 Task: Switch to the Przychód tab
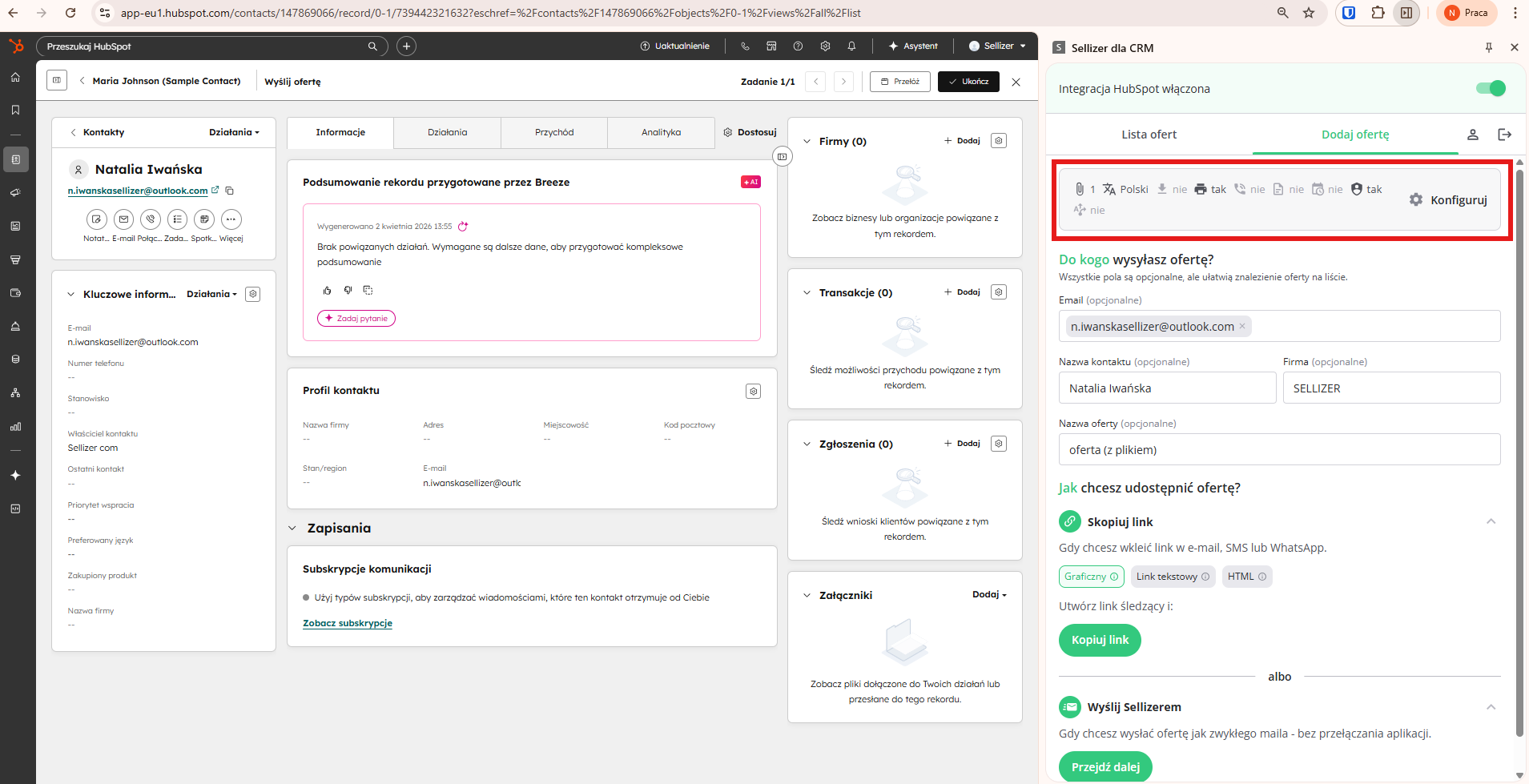(554, 133)
